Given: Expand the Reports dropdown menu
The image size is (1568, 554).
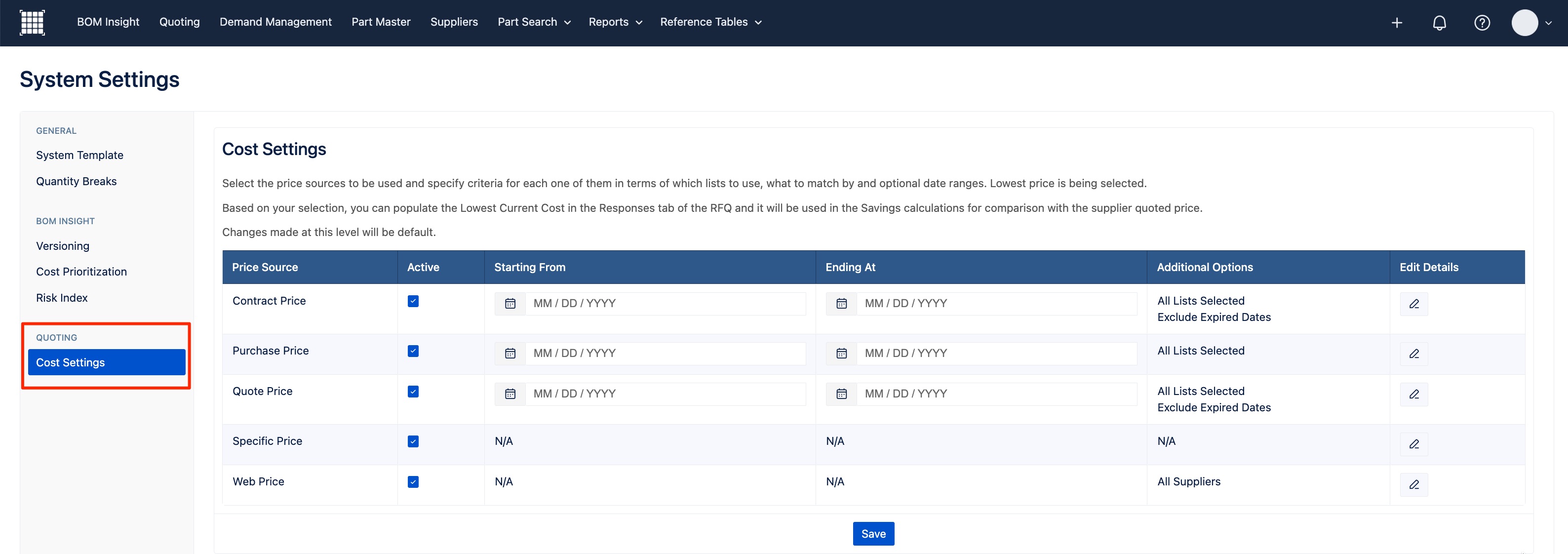Looking at the screenshot, I should click(615, 22).
